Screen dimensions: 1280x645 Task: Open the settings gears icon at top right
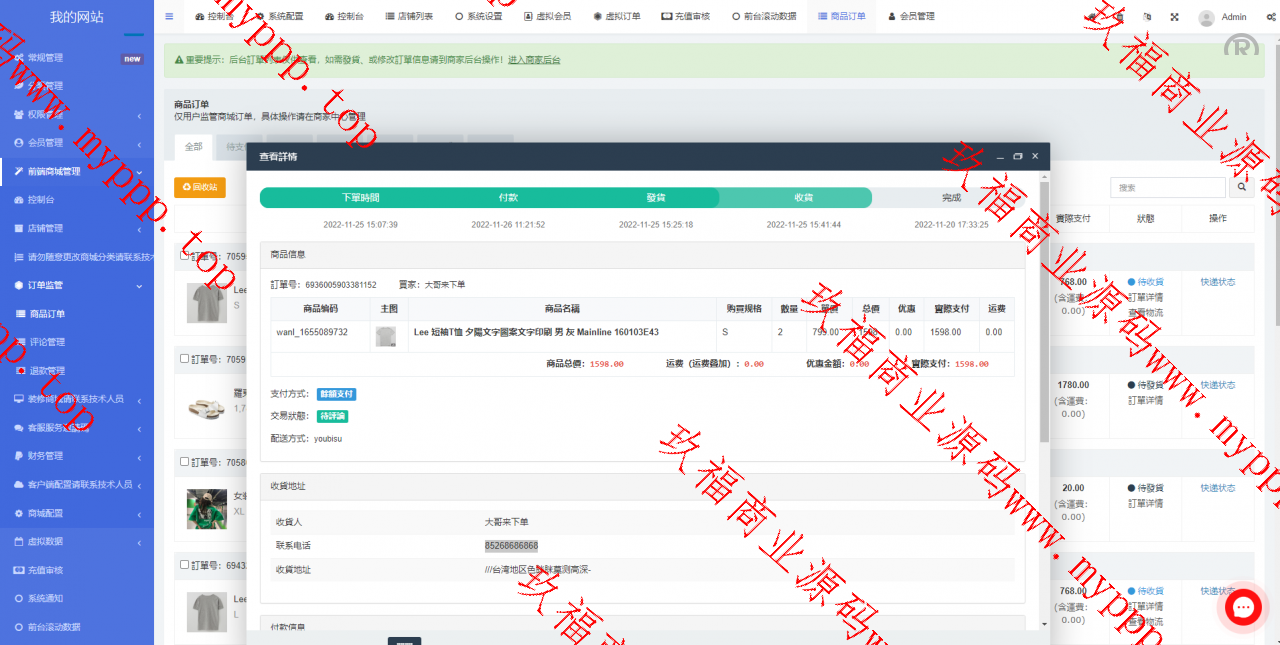(1273, 17)
